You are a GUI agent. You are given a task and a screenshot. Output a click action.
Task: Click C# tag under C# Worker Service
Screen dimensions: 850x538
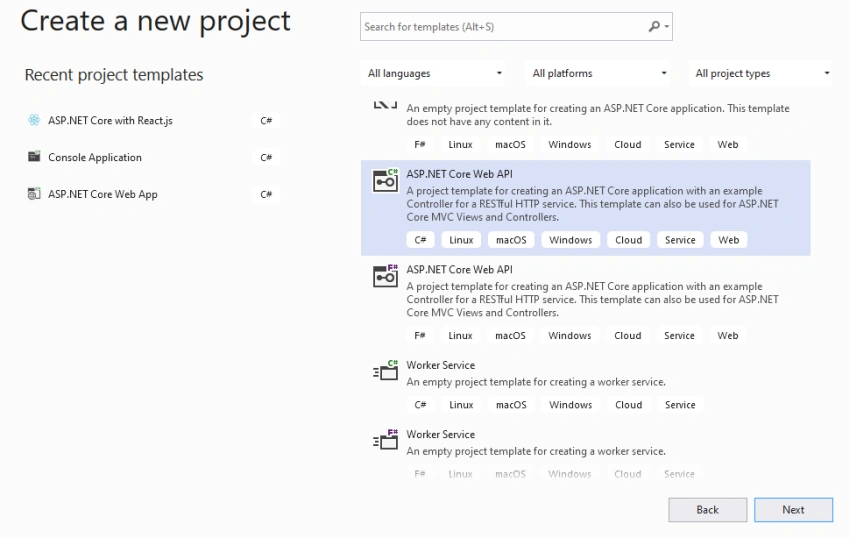click(420, 405)
